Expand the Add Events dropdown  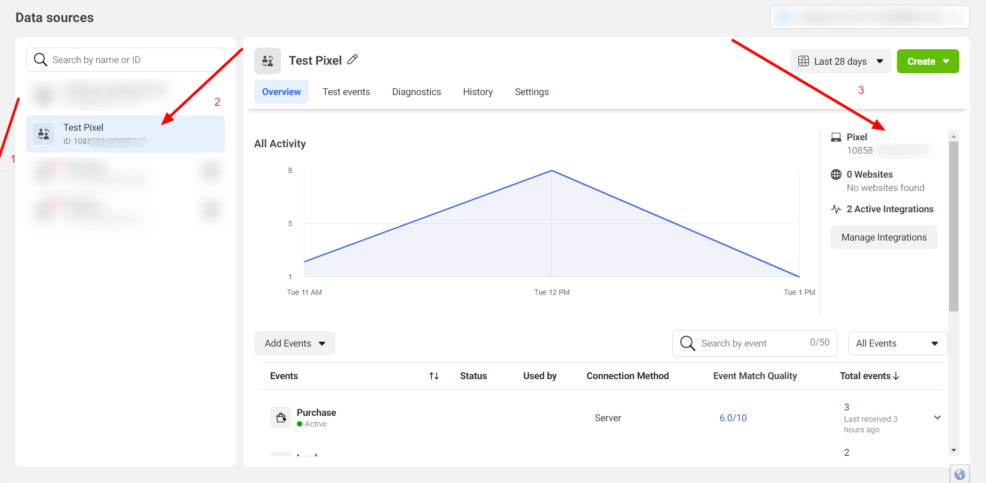click(294, 343)
